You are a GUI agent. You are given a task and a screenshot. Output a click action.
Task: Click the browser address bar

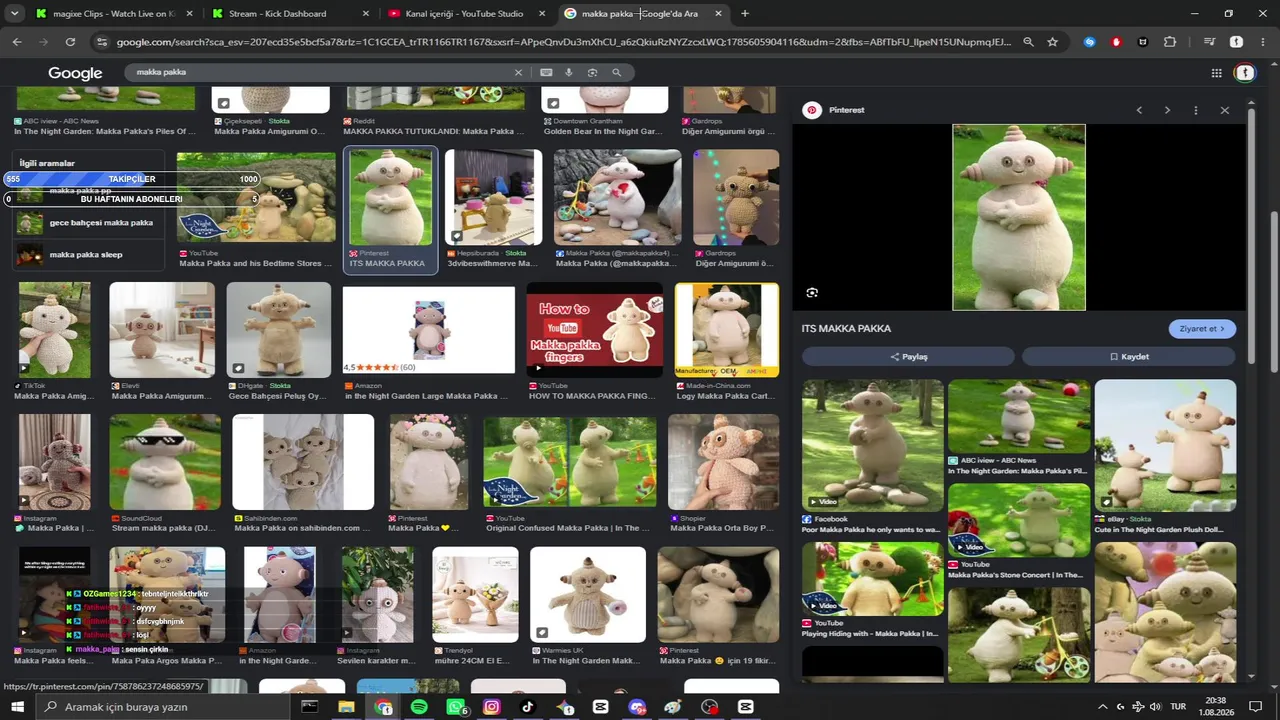coord(564,42)
